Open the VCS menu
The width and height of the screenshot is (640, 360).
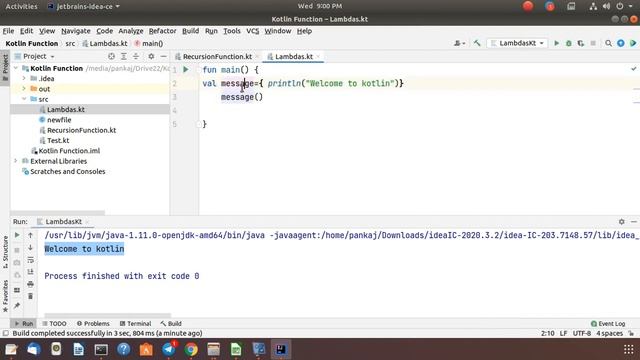[252, 31]
